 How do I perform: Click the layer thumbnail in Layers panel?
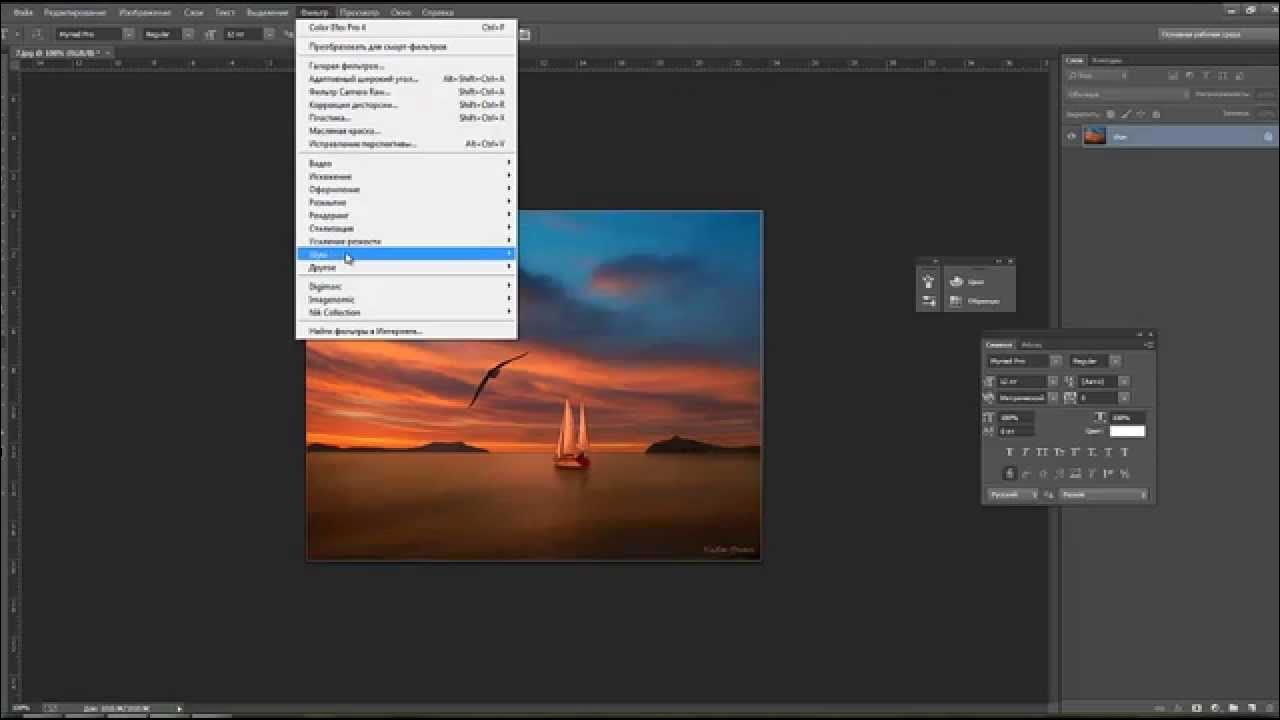pos(1095,136)
